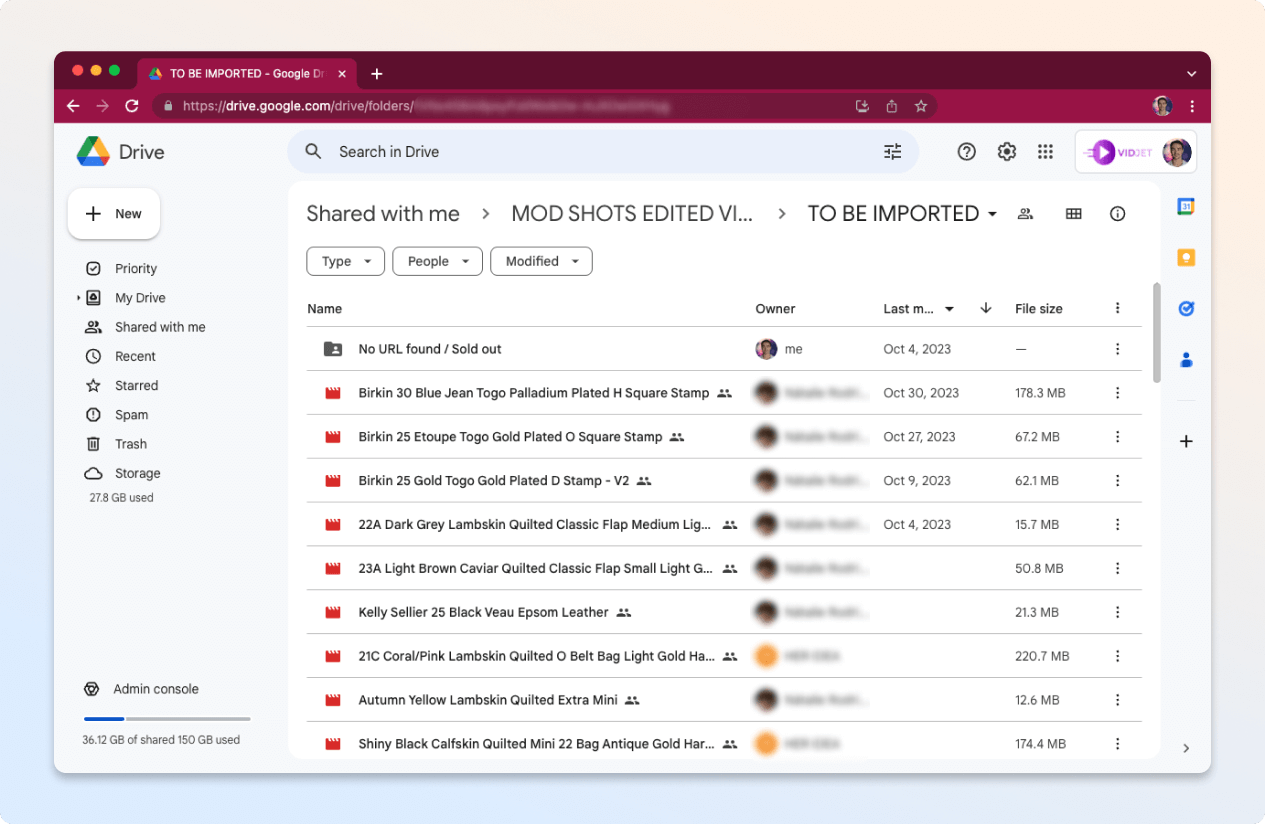Image resolution: width=1265 pixels, height=824 pixels.
Task: Open Google Tasks side panel icon
Action: (x=1186, y=309)
